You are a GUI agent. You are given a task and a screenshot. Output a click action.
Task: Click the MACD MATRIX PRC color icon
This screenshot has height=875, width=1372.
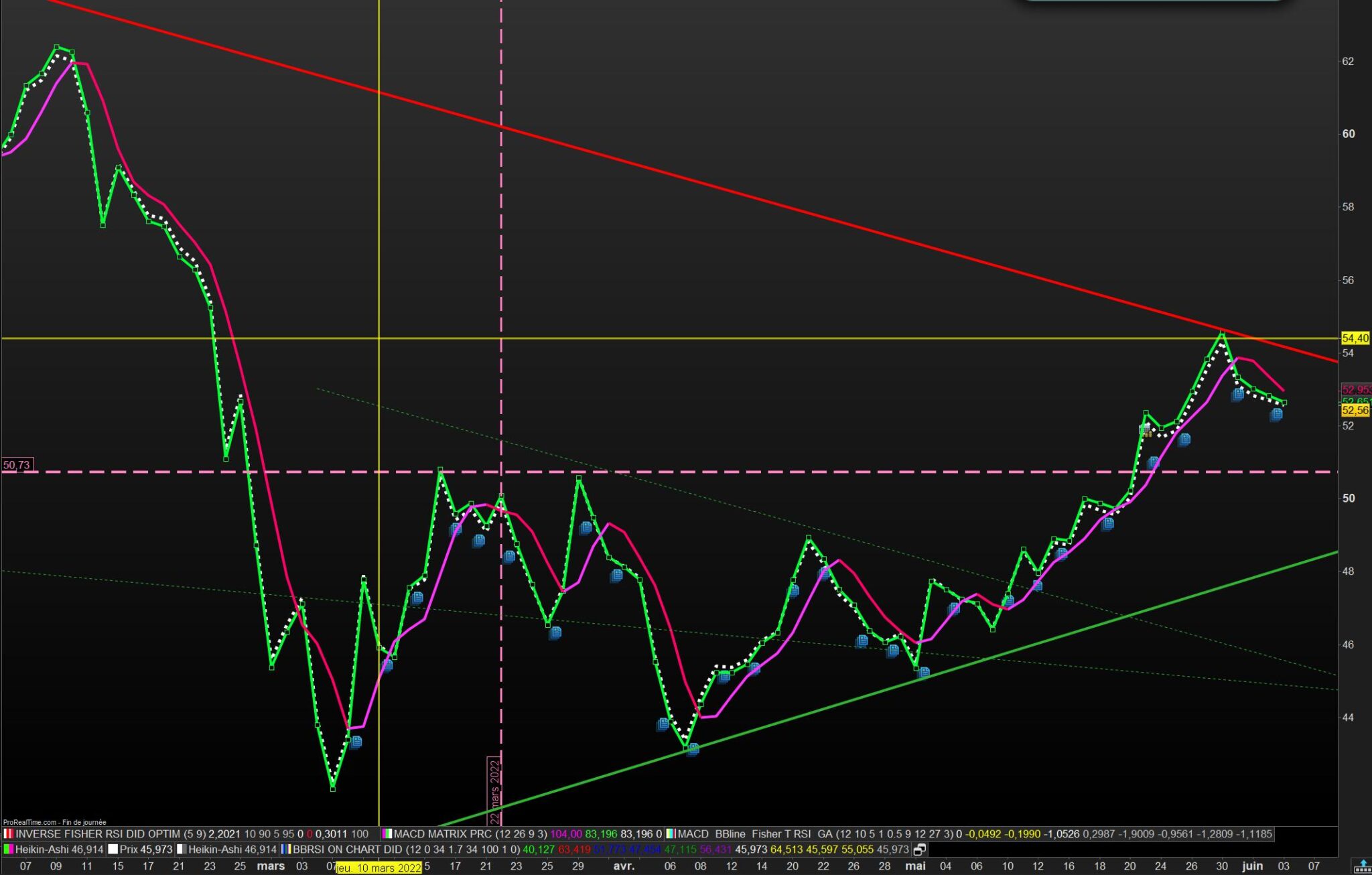click(x=387, y=834)
